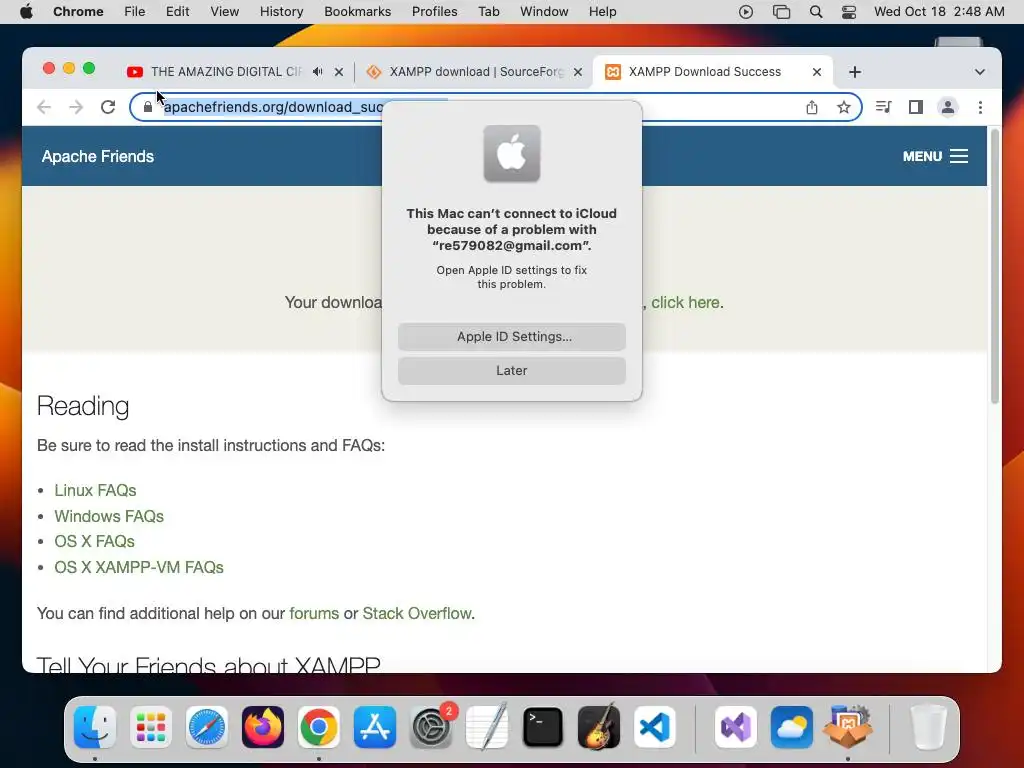Open the Apple menu
This screenshot has width=1024, height=768.
pos(26,12)
